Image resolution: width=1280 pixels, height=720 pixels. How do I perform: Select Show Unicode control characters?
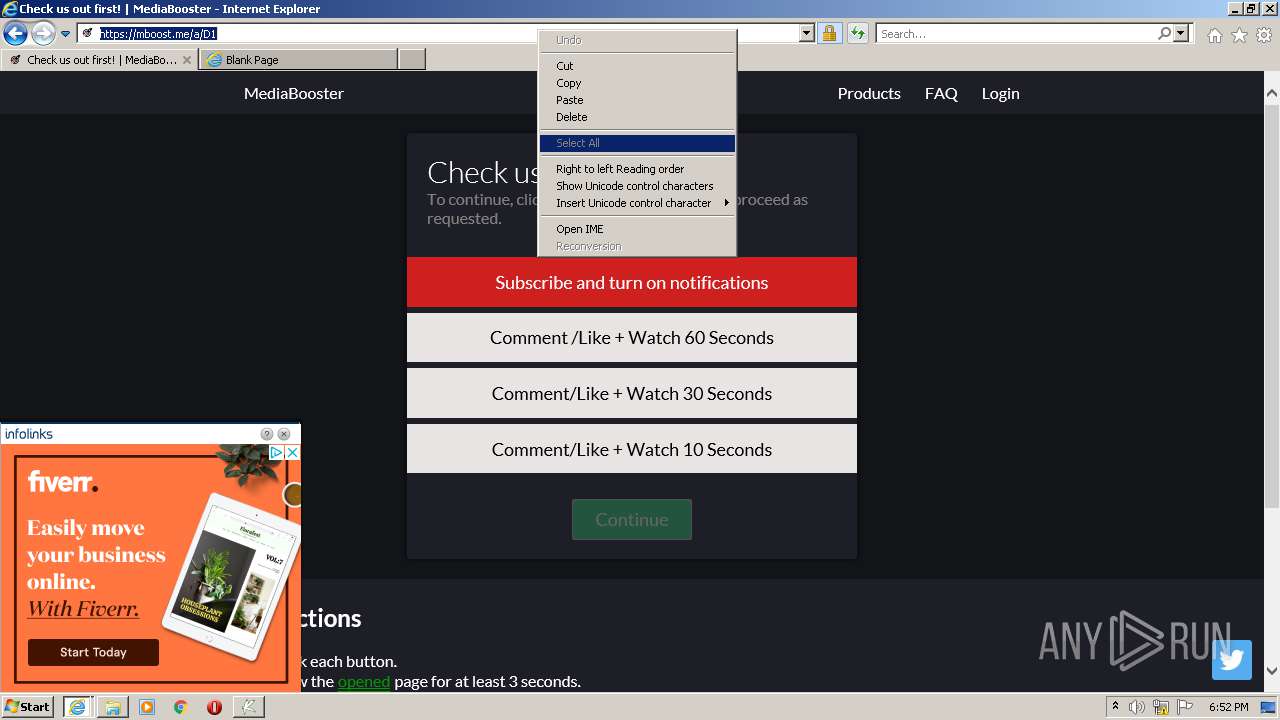pyautogui.click(x=637, y=186)
